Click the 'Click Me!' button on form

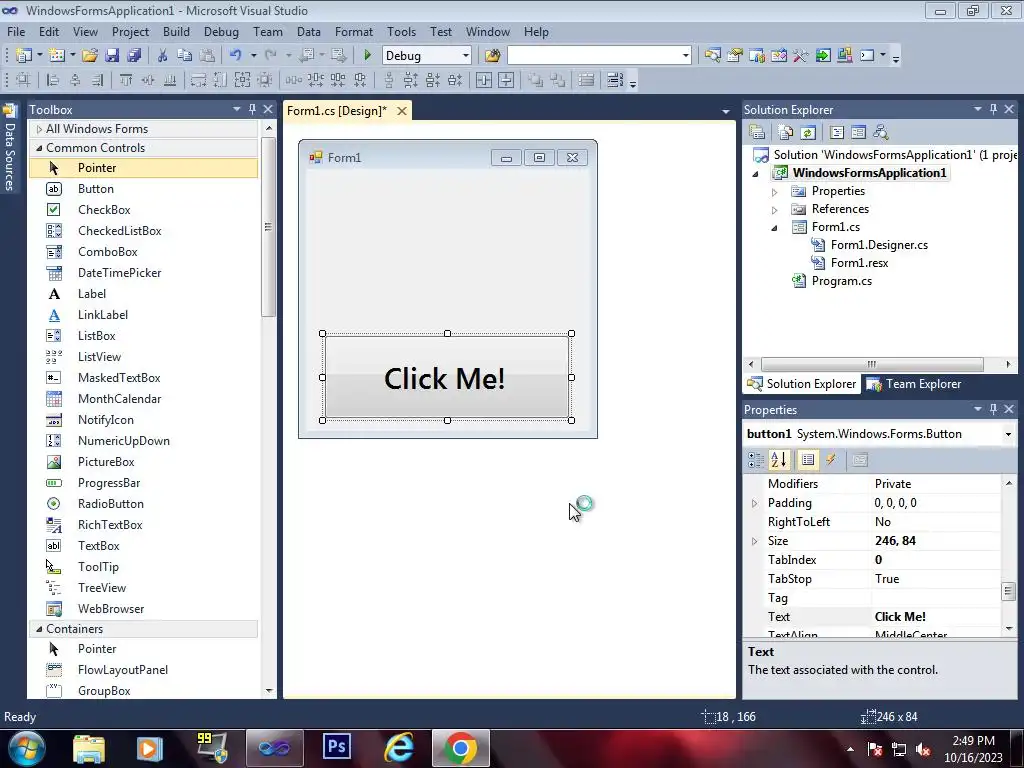tap(447, 377)
